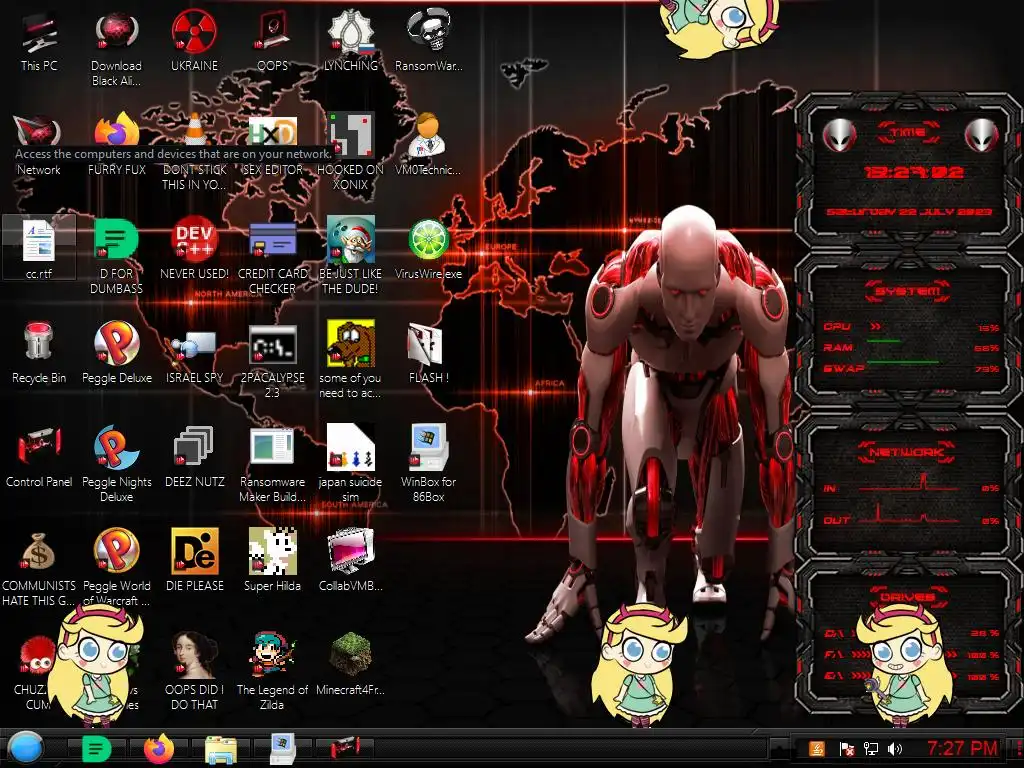Open the VirusWire.exe lime icon
The width and height of the screenshot is (1024, 768).
click(x=428, y=249)
